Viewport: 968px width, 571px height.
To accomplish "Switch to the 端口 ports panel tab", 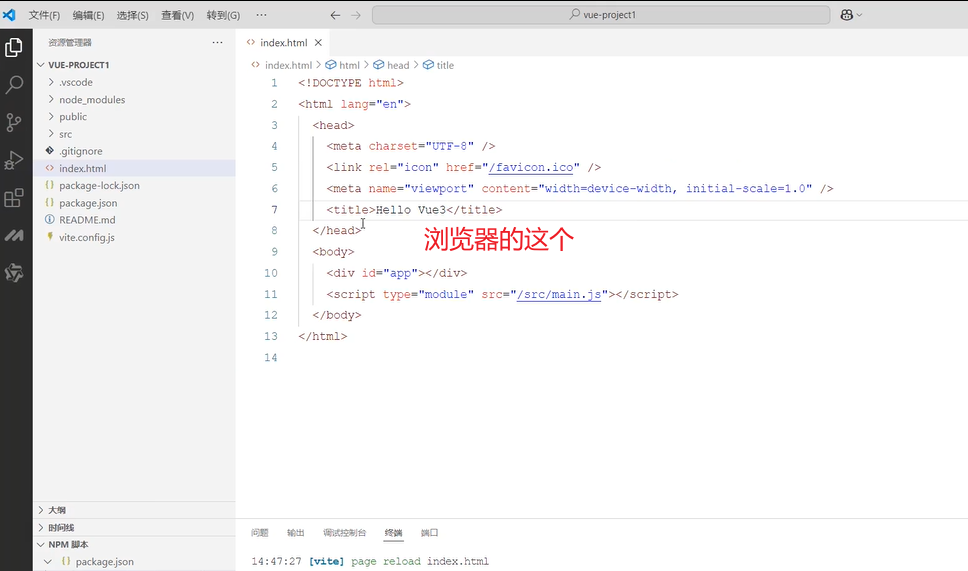I will (429, 533).
